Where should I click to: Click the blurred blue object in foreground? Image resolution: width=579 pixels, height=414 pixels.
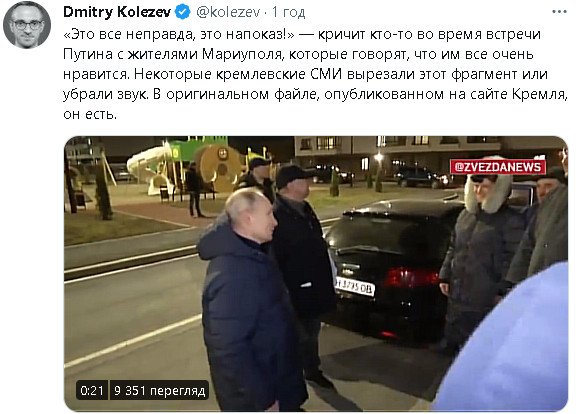(509, 343)
